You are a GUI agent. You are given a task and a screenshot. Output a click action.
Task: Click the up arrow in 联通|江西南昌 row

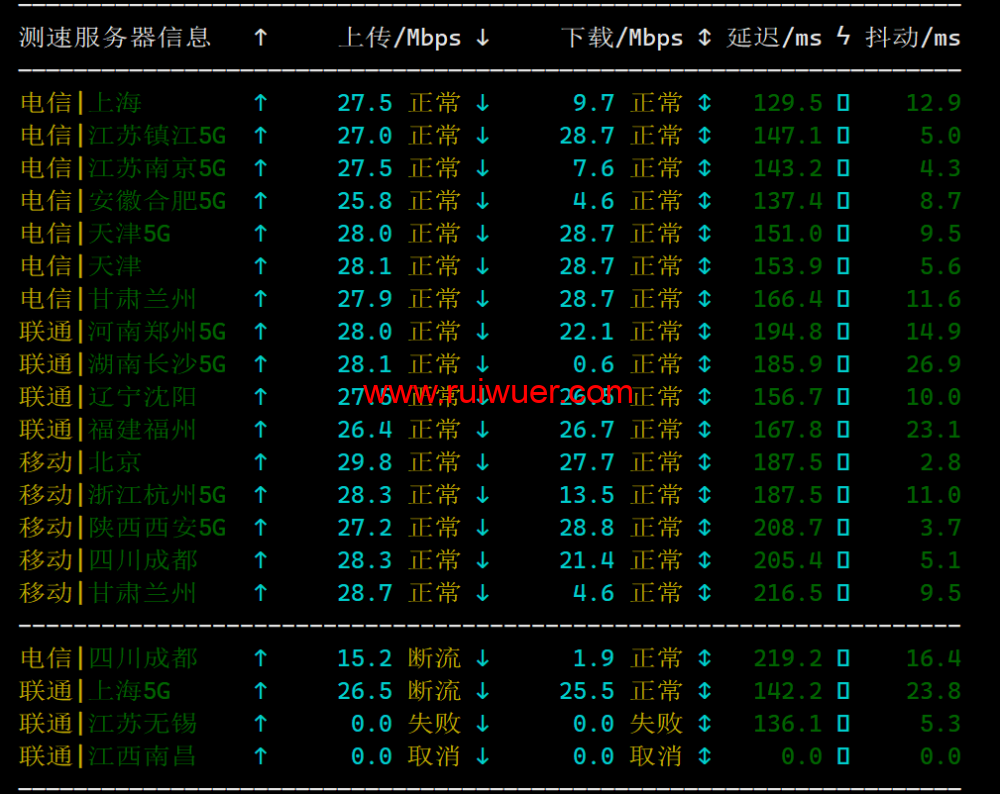[261, 756]
